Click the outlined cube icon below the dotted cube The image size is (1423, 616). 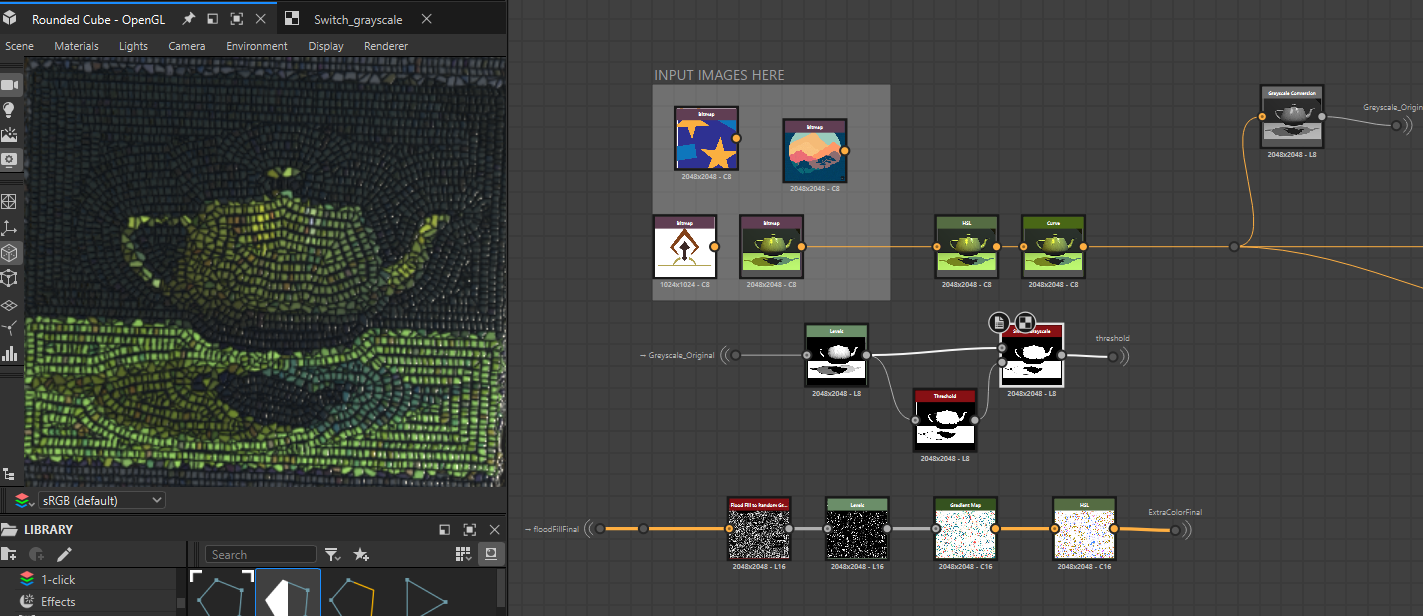(10, 278)
